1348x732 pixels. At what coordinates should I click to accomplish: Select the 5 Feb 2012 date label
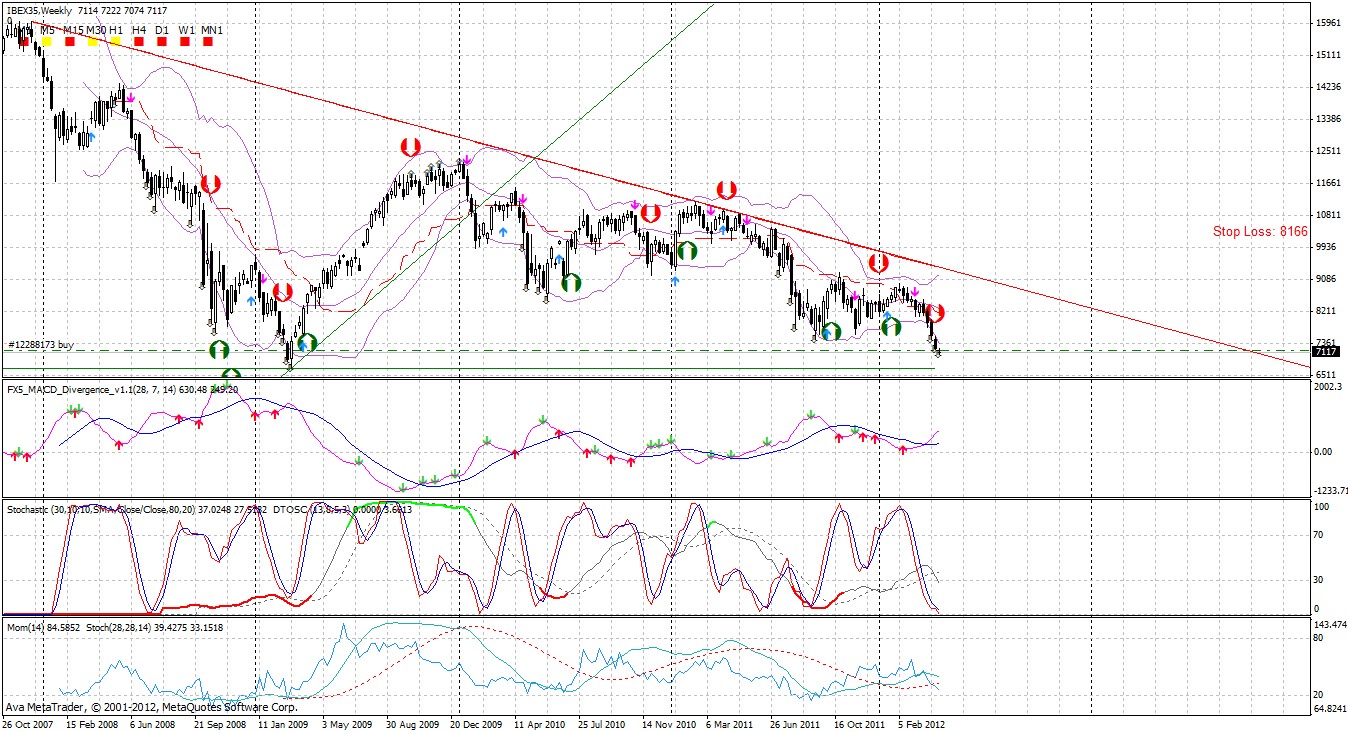(923, 723)
